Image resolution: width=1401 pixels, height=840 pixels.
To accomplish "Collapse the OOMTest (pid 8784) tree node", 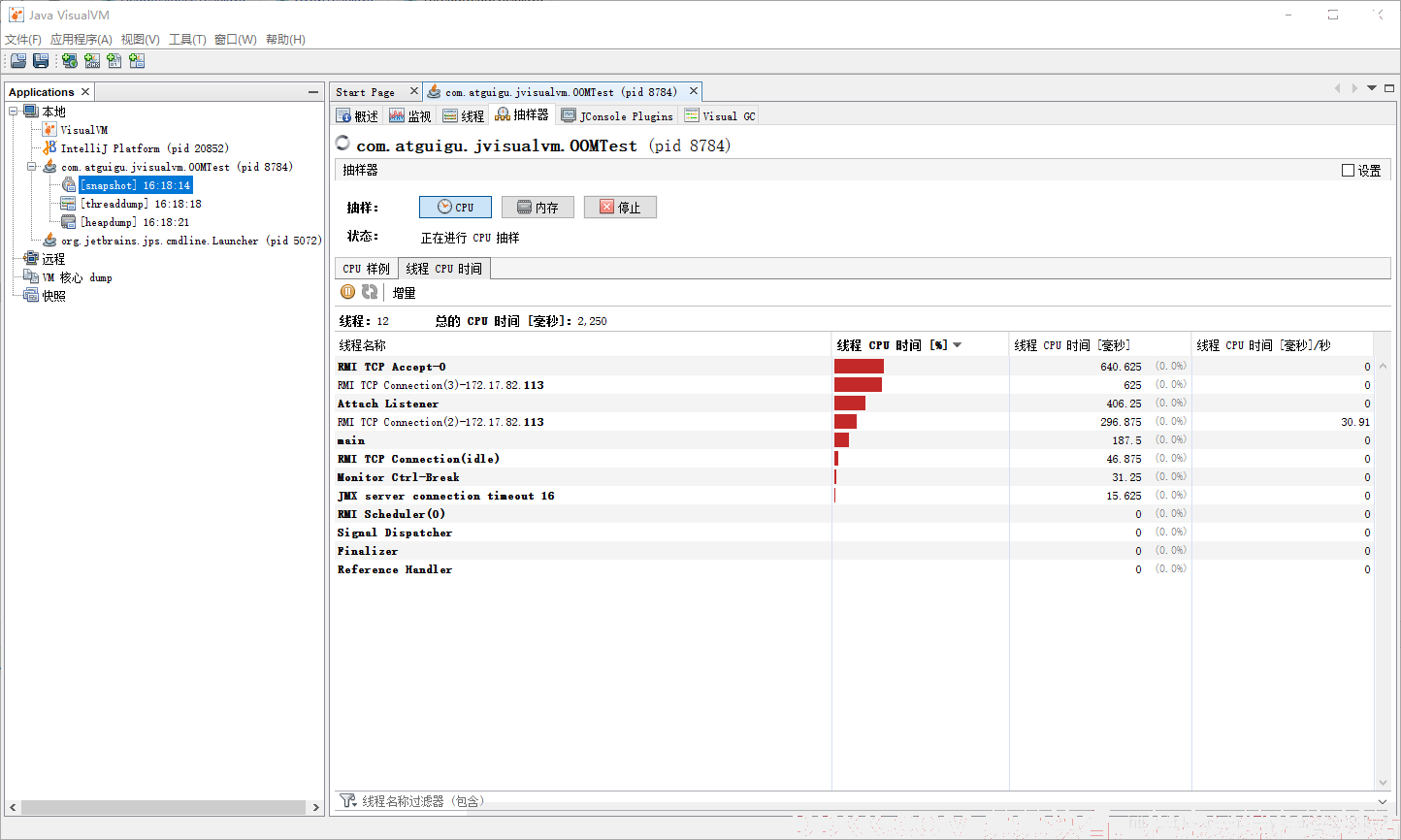I will click(x=32, y=166).
